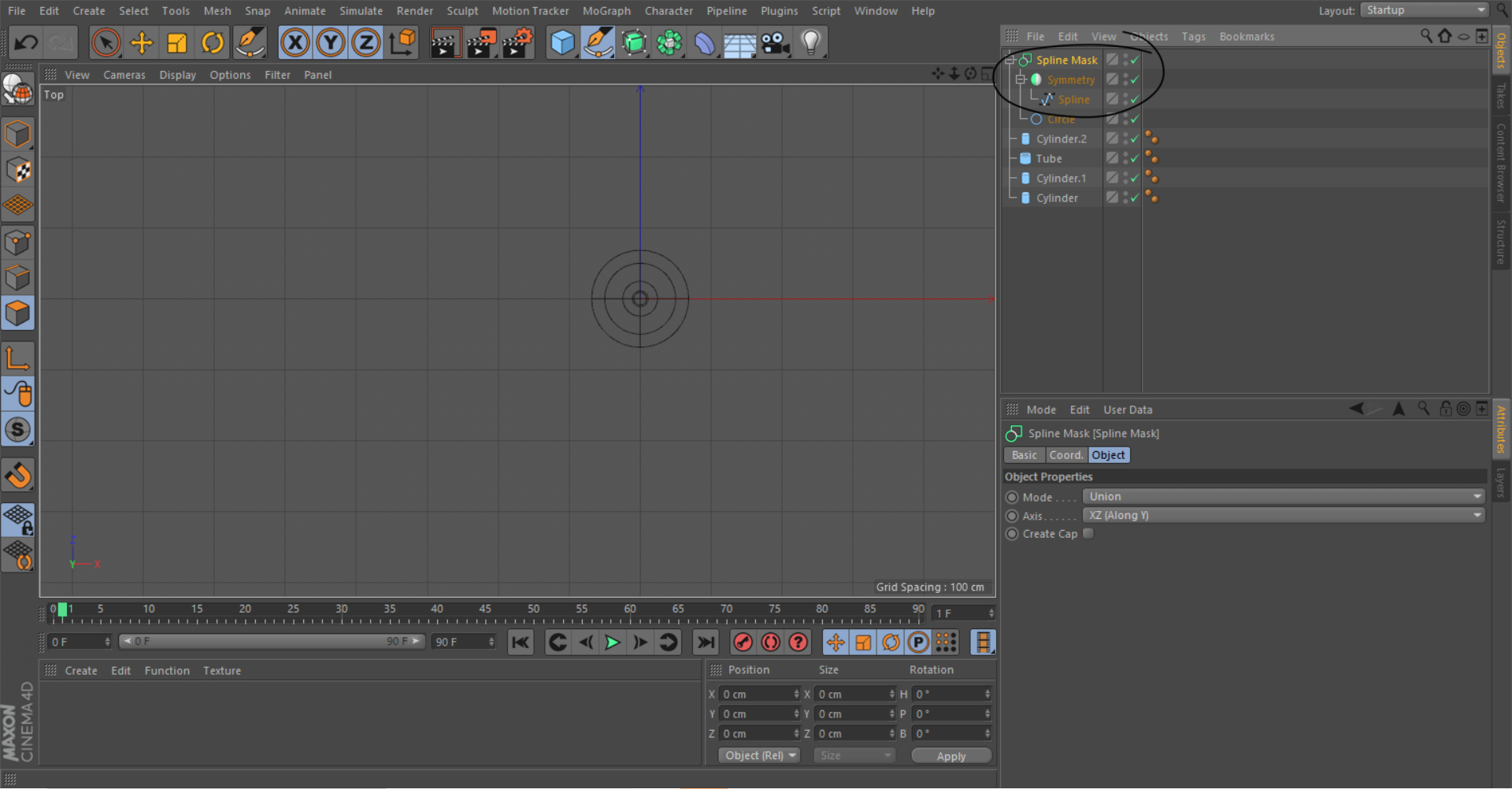The width and height of the screenshot is (1512, 789).
Task: Click the Render to Picture Viewer icon
Action: (x=481, y=43)
